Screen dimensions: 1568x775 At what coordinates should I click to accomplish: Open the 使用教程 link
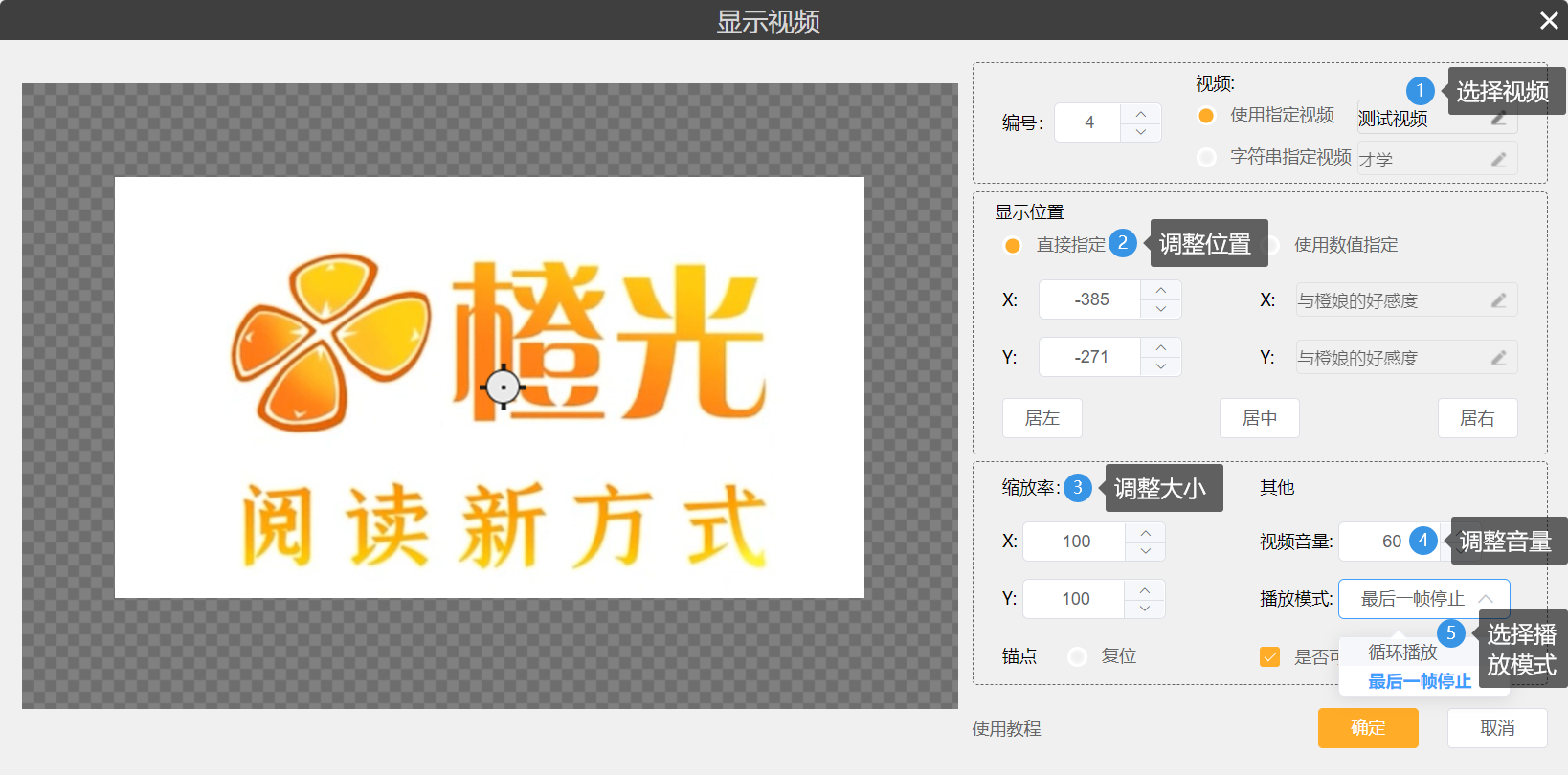pos(1006,729)
